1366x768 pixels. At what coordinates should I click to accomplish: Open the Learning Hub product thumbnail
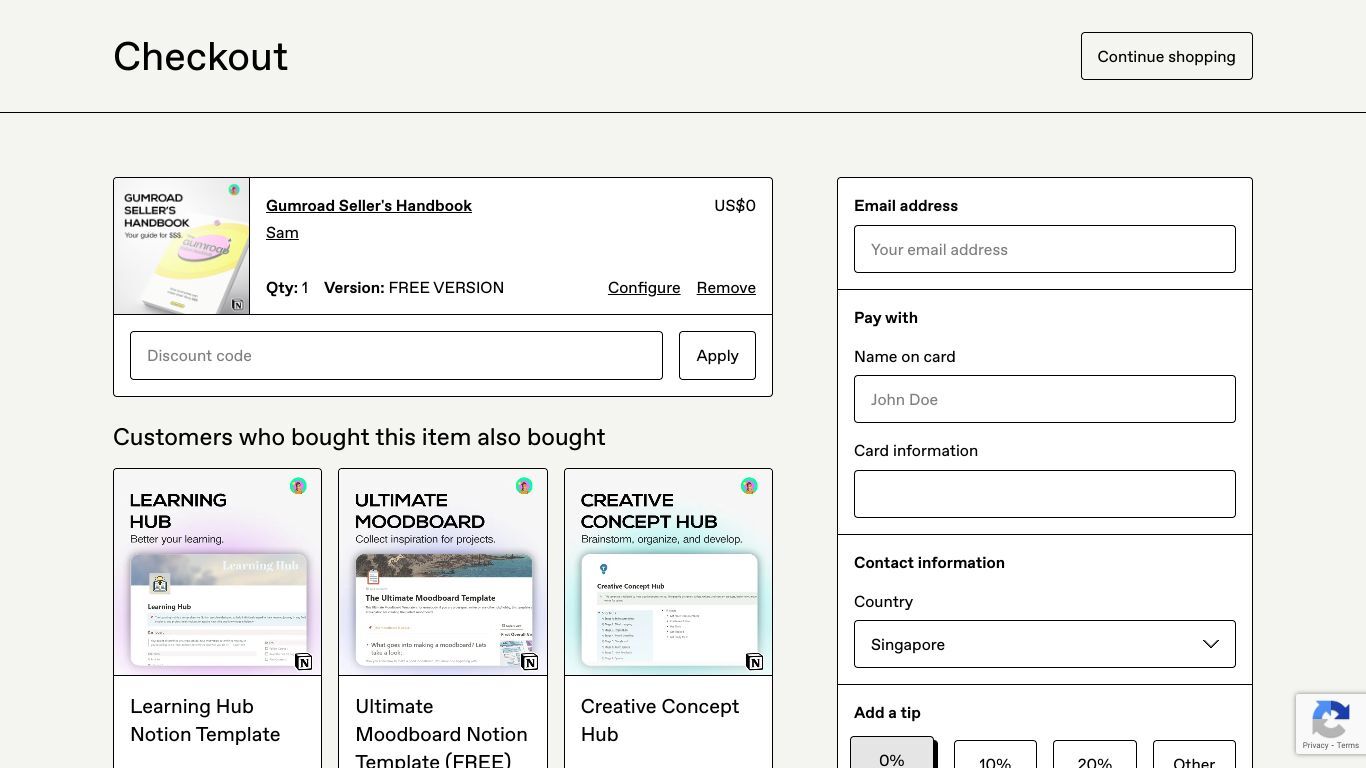pyautogui.click(x=218, y=572)
